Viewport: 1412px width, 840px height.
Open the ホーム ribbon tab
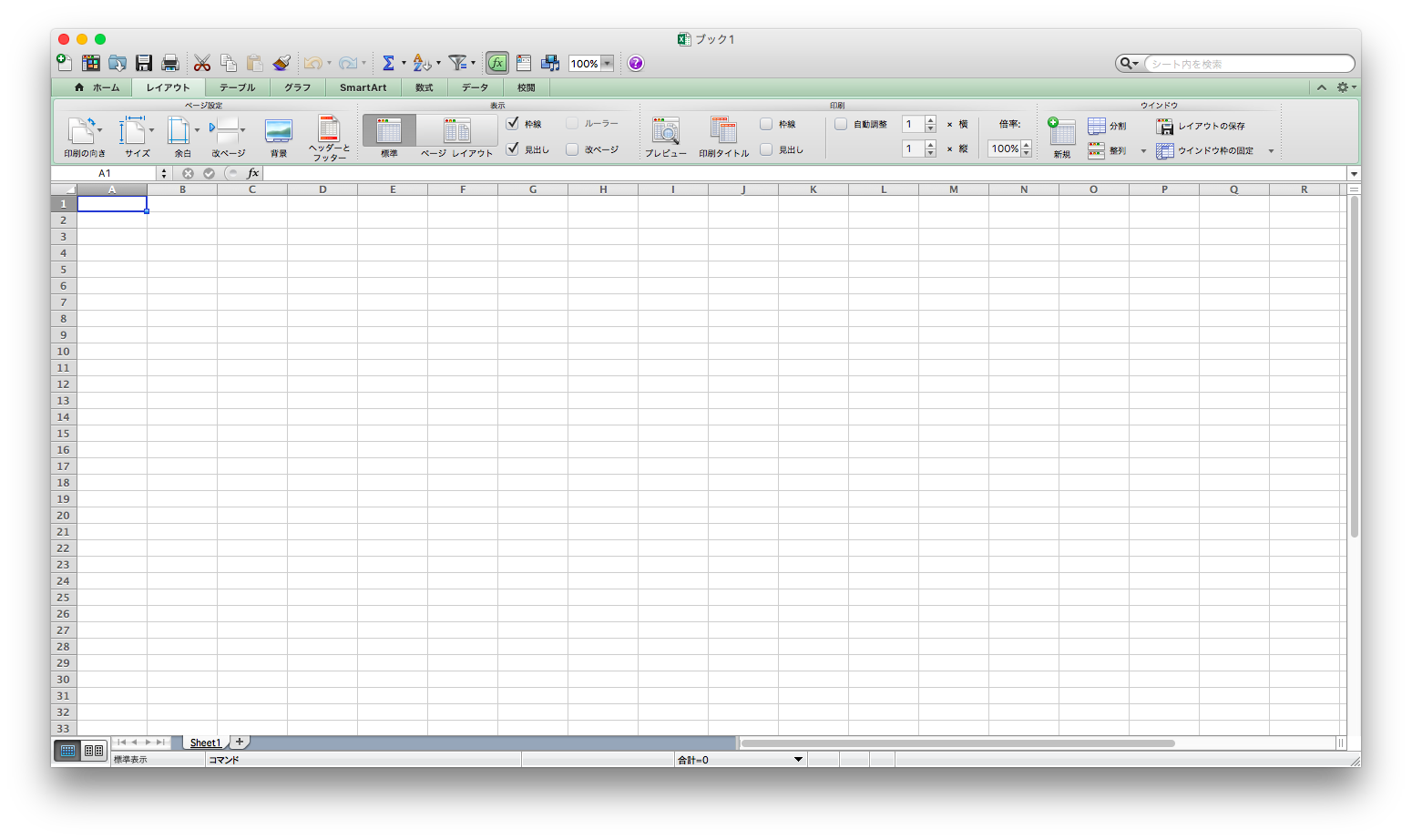point(97,87)
